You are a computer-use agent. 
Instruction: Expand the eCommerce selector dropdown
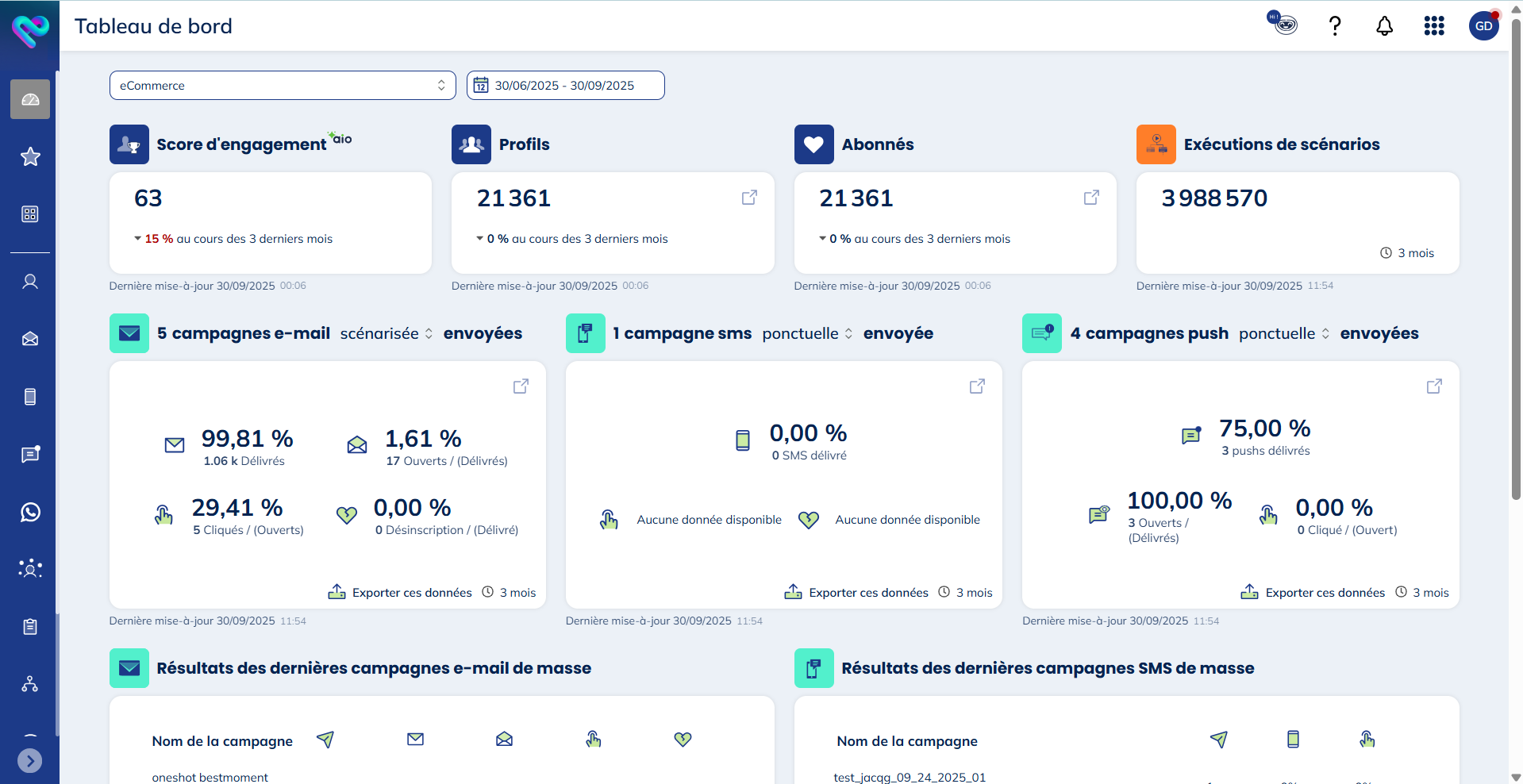tap(282, 86)
